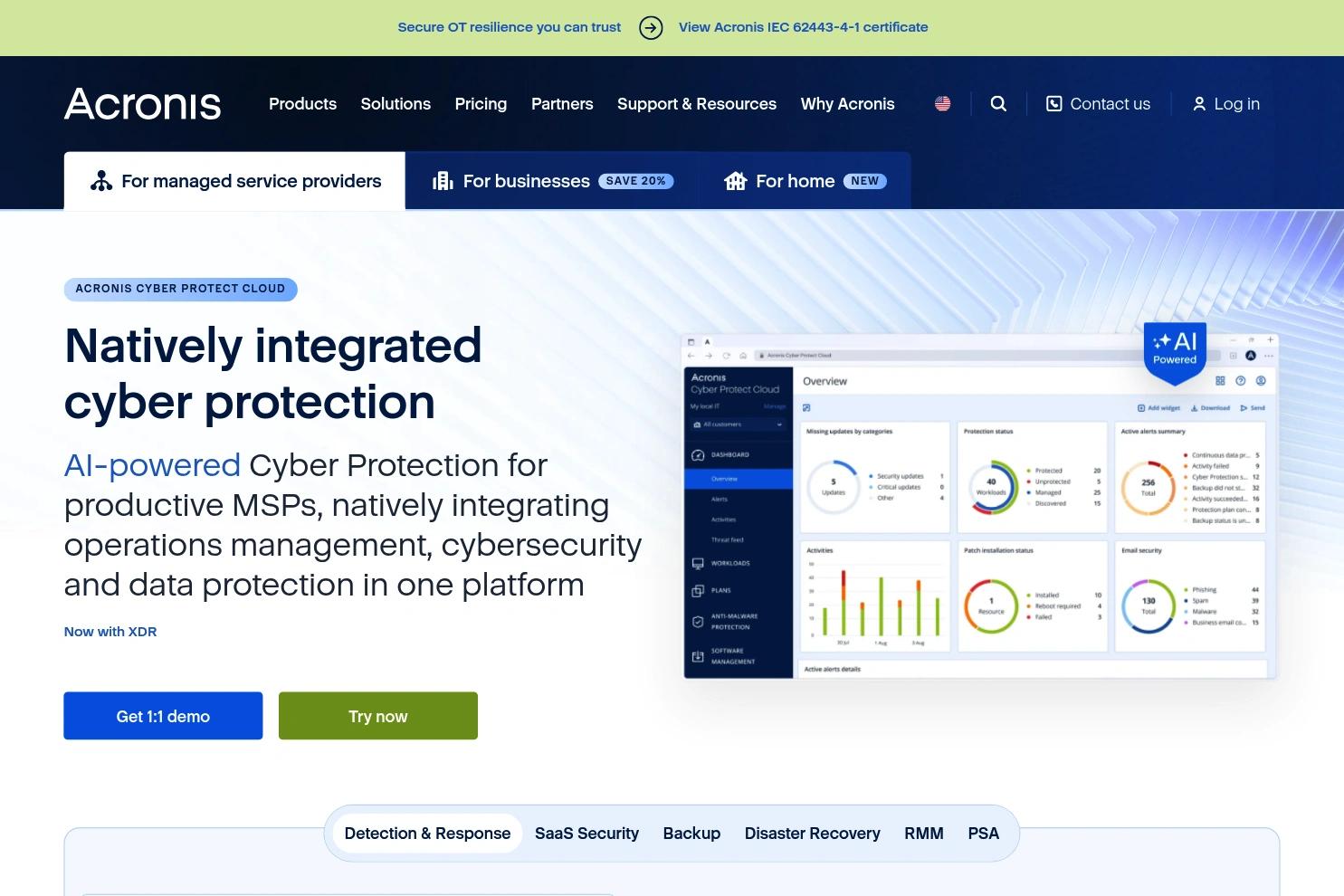Click the SAVE 20% badge
Viewport: 1344px width, 896px height.
coord(636,181)
